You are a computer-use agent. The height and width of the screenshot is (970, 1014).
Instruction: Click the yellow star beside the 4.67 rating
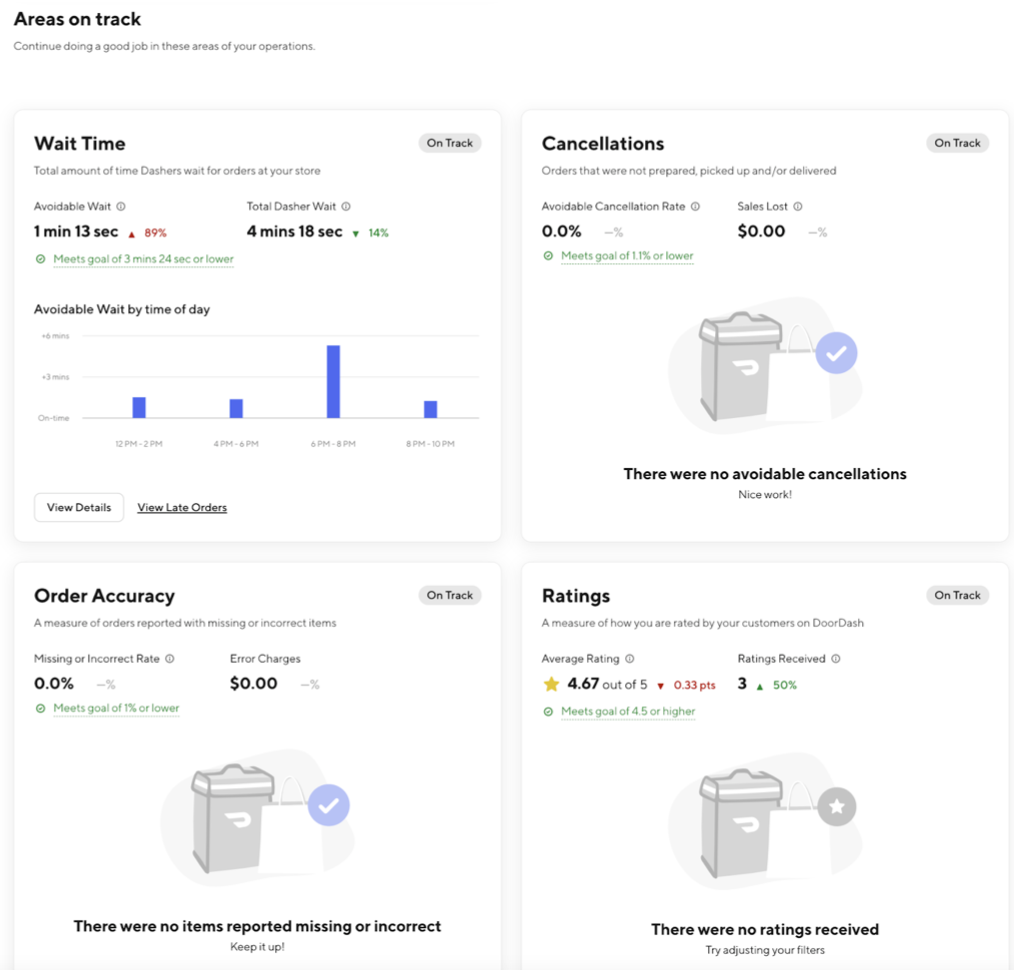click(x=551, y=684)
